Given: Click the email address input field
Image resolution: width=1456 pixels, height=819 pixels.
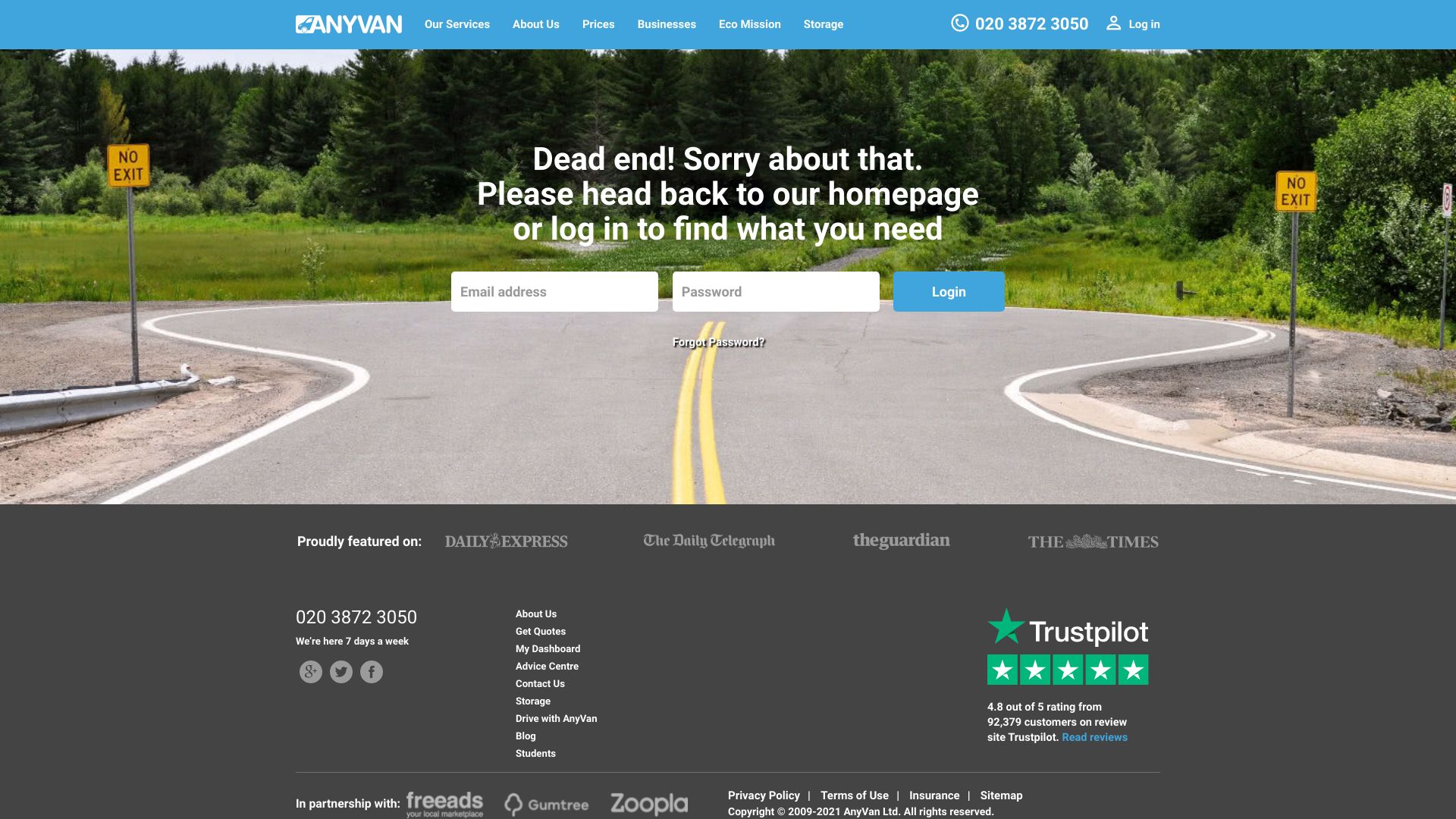Looking at the screenshot, I should coord(554,291).
